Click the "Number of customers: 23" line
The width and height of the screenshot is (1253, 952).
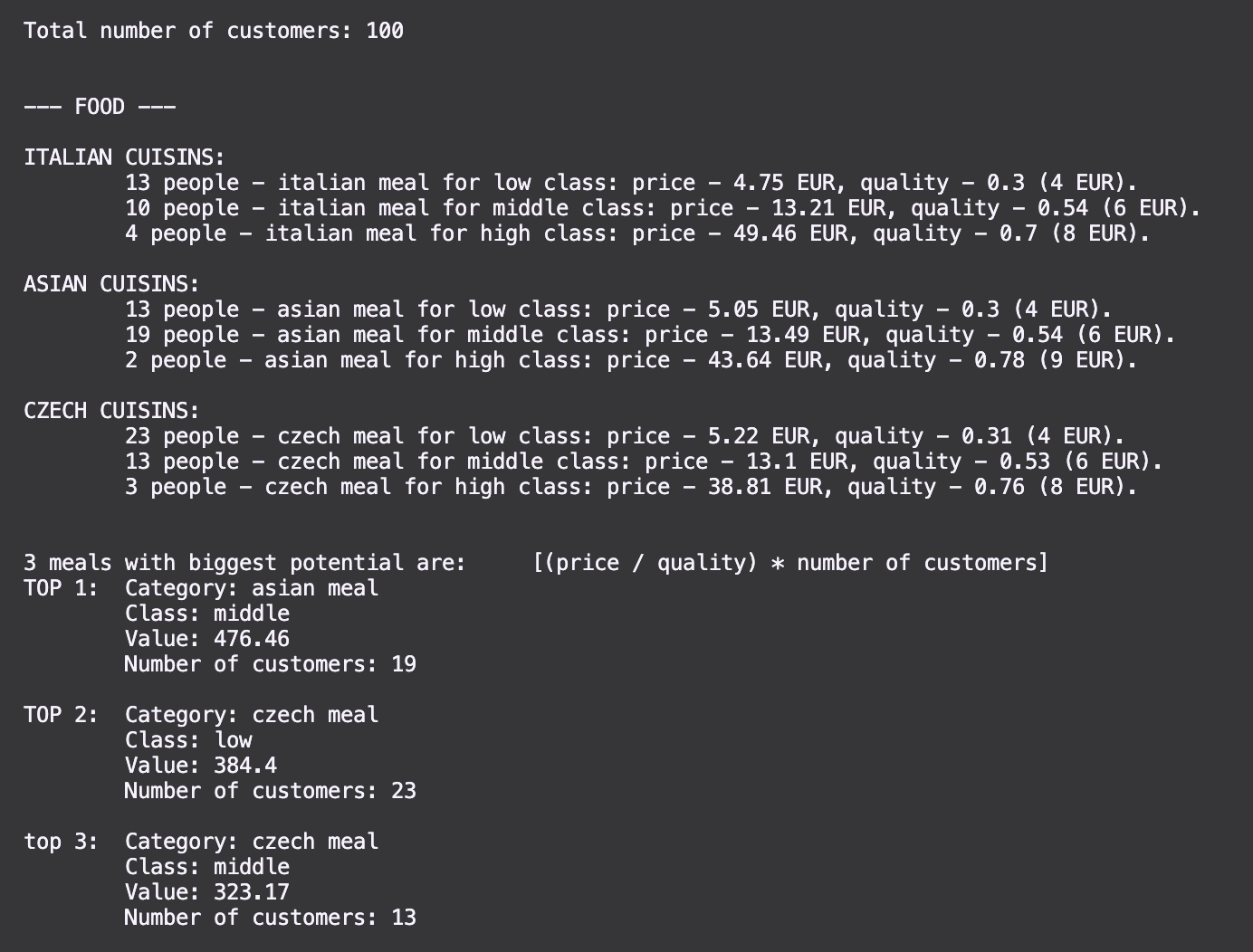270,791
